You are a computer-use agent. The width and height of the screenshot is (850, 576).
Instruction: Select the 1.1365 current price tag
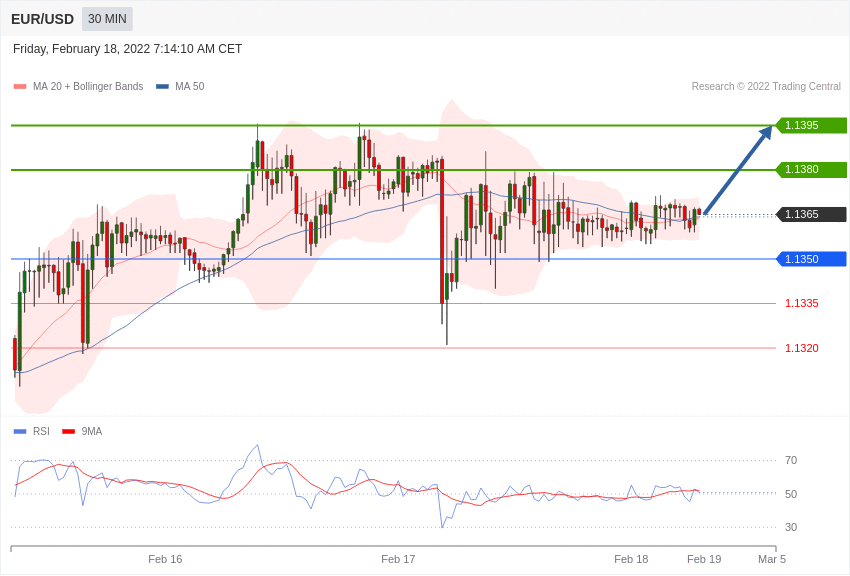coord(812,215)
